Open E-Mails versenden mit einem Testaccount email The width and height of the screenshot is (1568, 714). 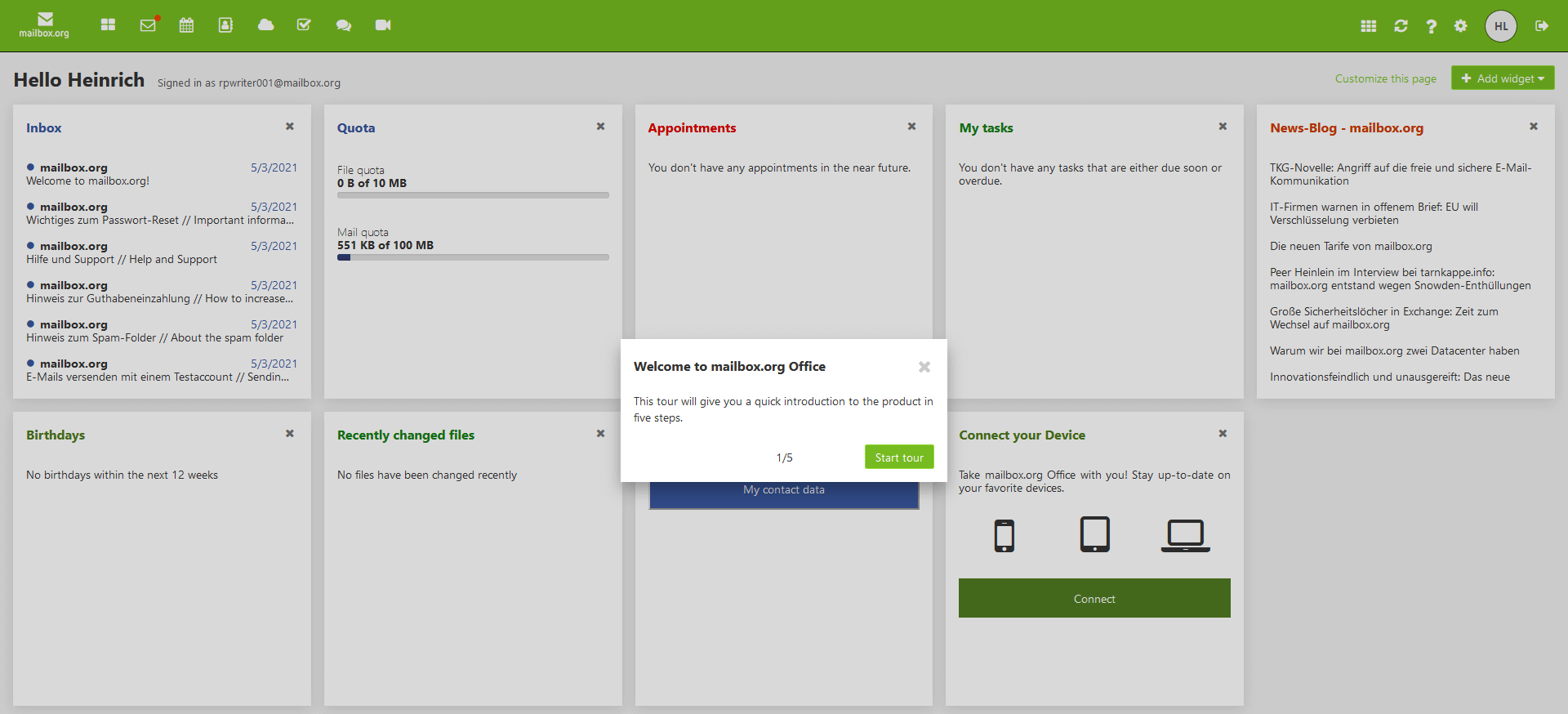point(162,370)
